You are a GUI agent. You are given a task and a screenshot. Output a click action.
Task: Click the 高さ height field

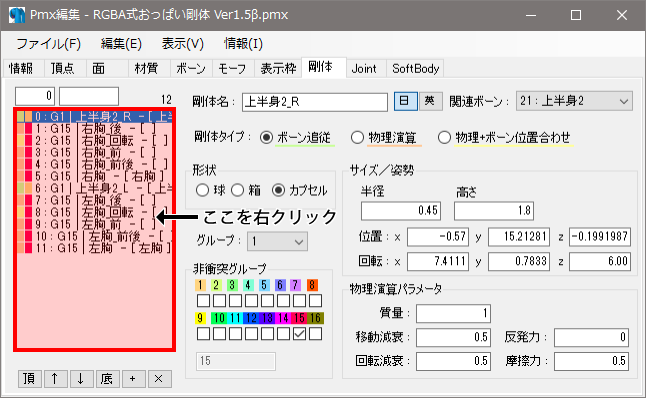pos(494,211)
